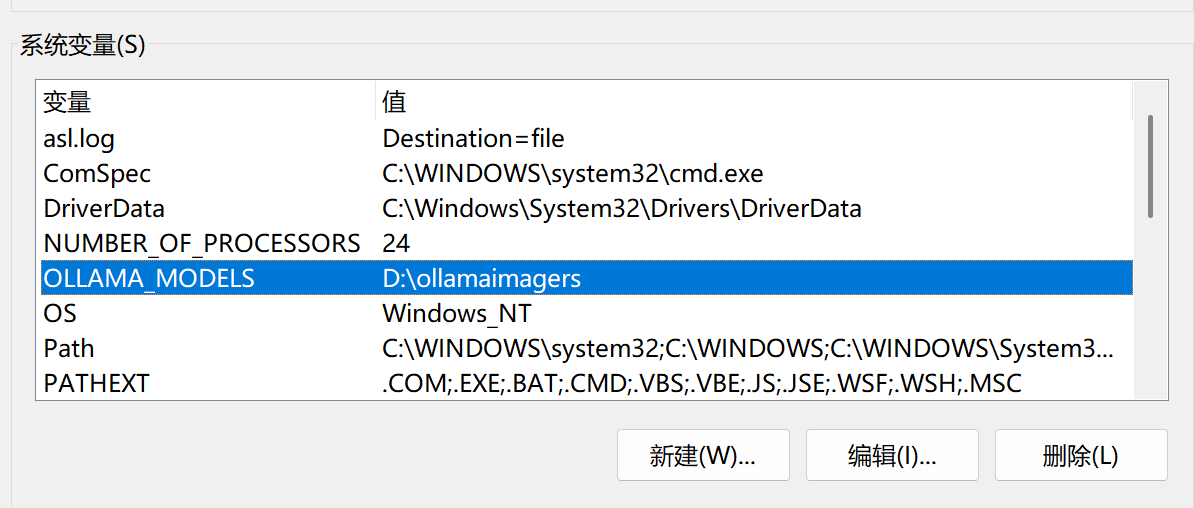Click the scrollbar track below thumb
Screen dimensions: 1194x508
(1150, 308)
